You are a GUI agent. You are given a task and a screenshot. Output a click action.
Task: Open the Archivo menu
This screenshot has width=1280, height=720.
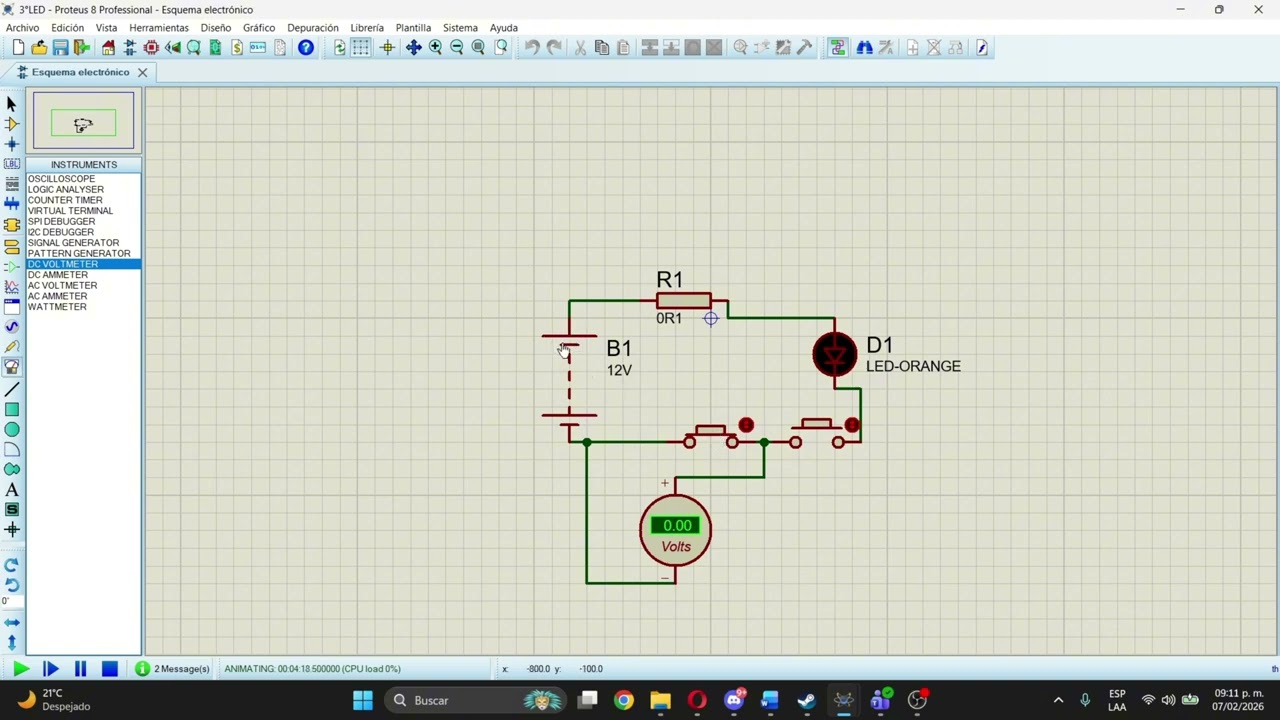click(22, 28)
